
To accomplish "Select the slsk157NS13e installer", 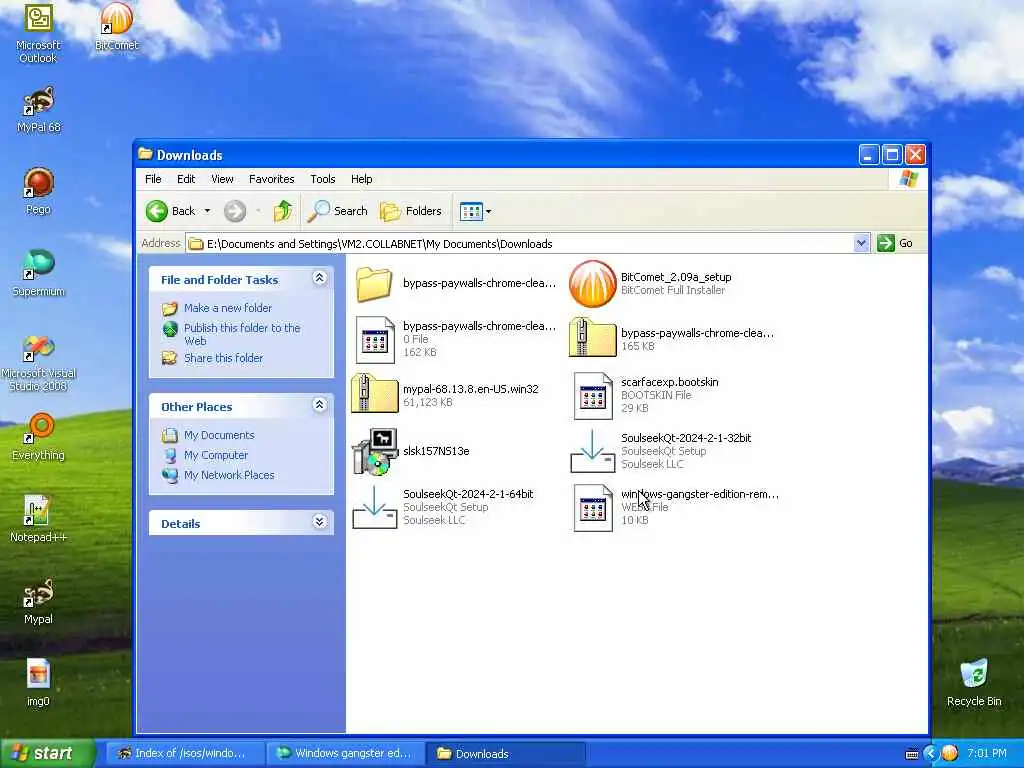I will coord(411,451).
